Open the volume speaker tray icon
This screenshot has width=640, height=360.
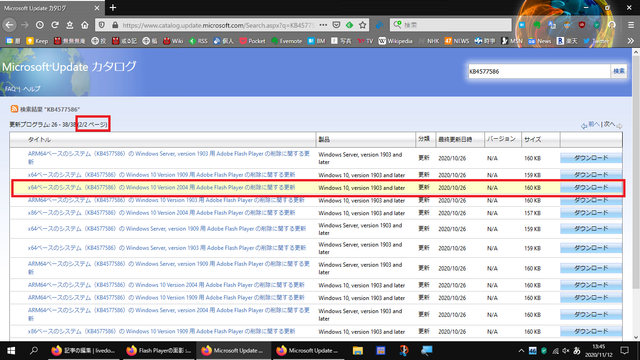coord(566,351)
